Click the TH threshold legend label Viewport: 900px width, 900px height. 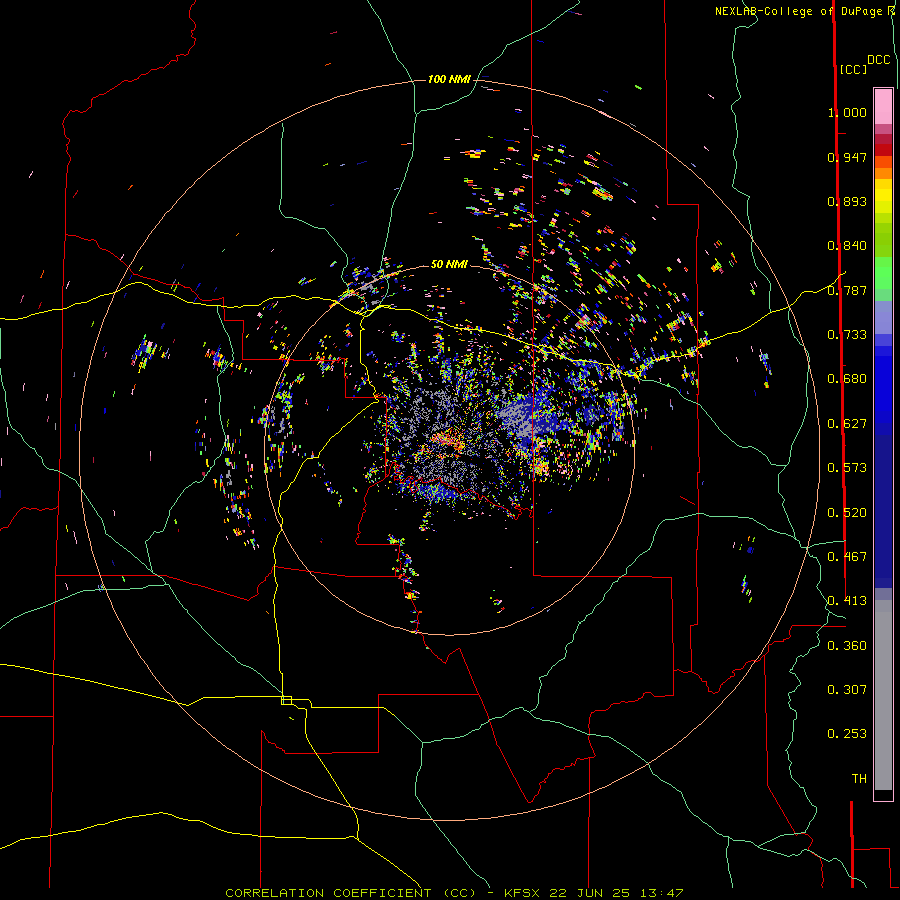[x=859, y=778]
